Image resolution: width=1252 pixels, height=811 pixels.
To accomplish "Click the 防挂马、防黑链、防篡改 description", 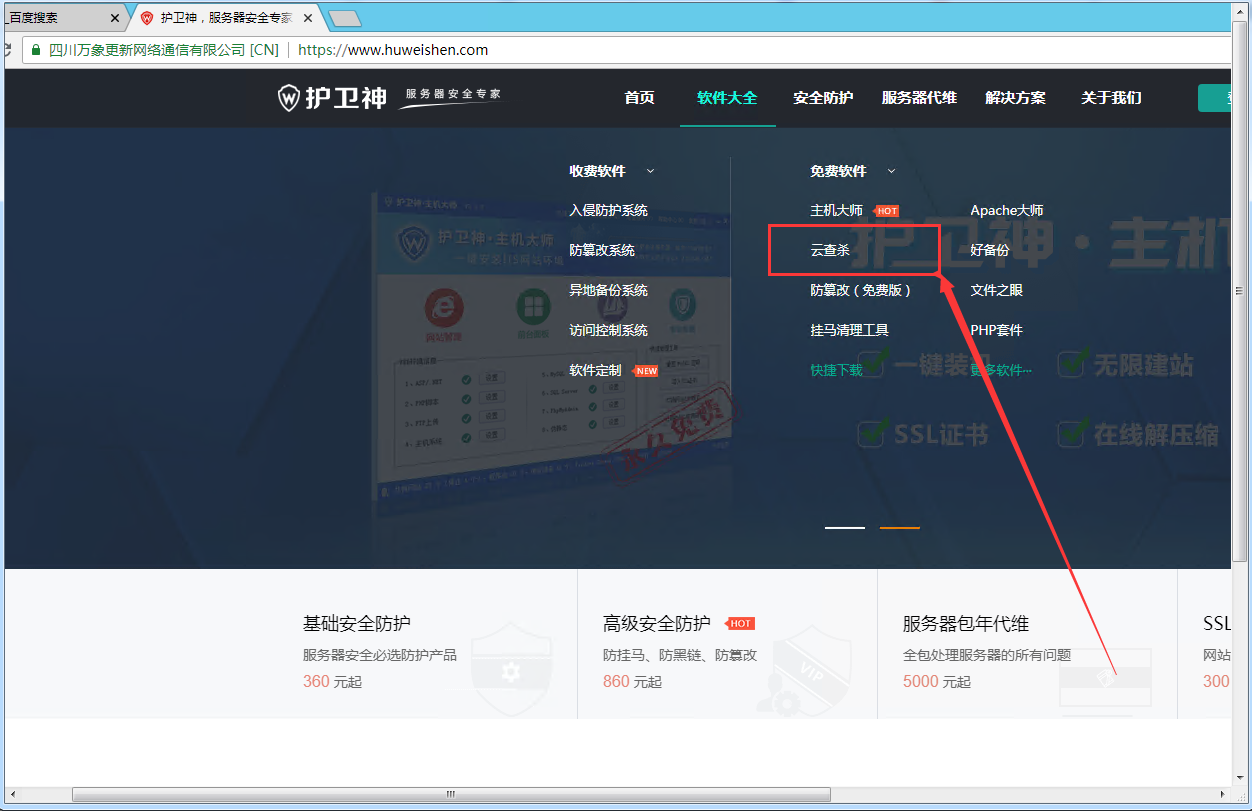I will tap(680, 655).
